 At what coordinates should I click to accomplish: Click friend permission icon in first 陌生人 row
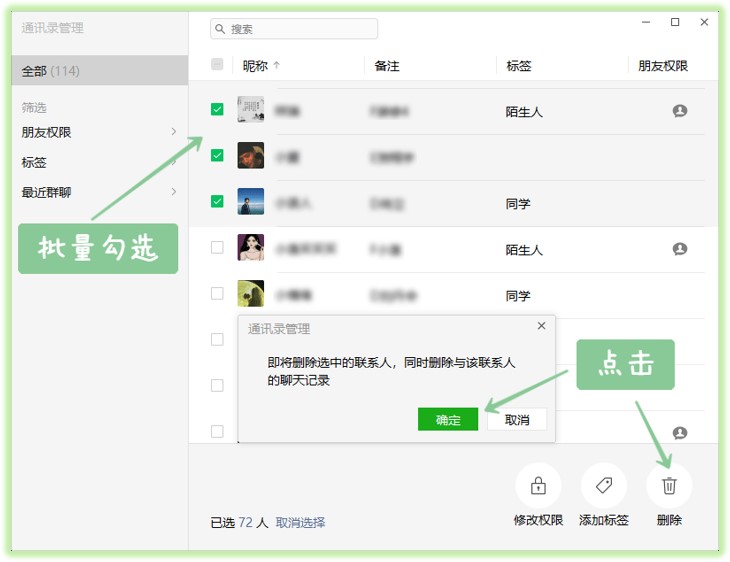(x=680, y=111)
